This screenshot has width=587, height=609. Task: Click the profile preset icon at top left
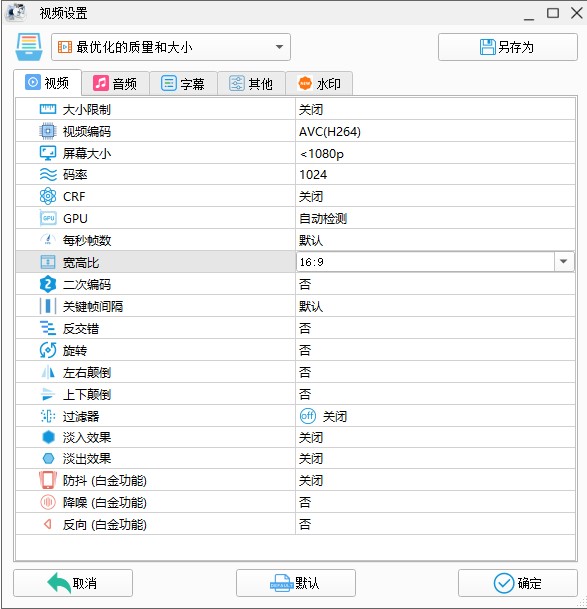click(29, 47)
